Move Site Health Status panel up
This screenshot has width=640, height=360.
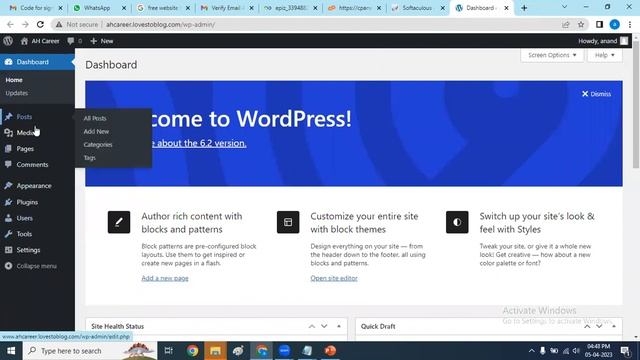pyautogui.click(x=312, y=327)
